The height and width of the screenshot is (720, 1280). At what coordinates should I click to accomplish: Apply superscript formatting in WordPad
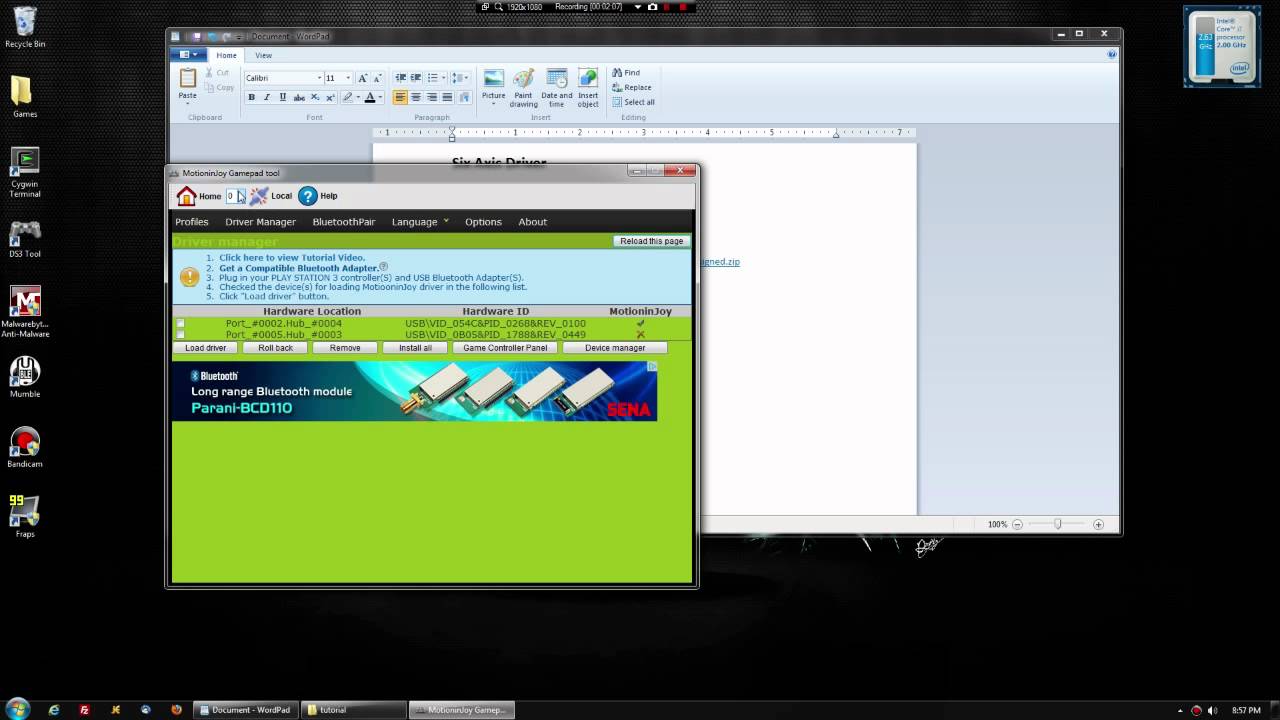(x=330, y=97)
